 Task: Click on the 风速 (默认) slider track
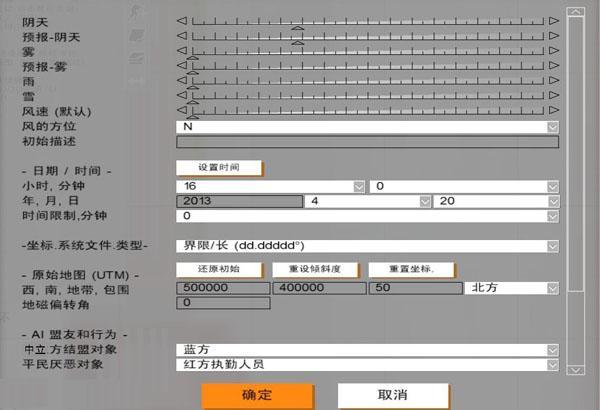(x=368, y=111)
